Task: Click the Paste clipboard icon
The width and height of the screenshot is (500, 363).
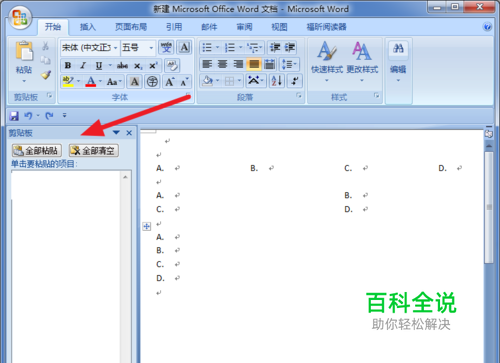Action: [24, 51]
